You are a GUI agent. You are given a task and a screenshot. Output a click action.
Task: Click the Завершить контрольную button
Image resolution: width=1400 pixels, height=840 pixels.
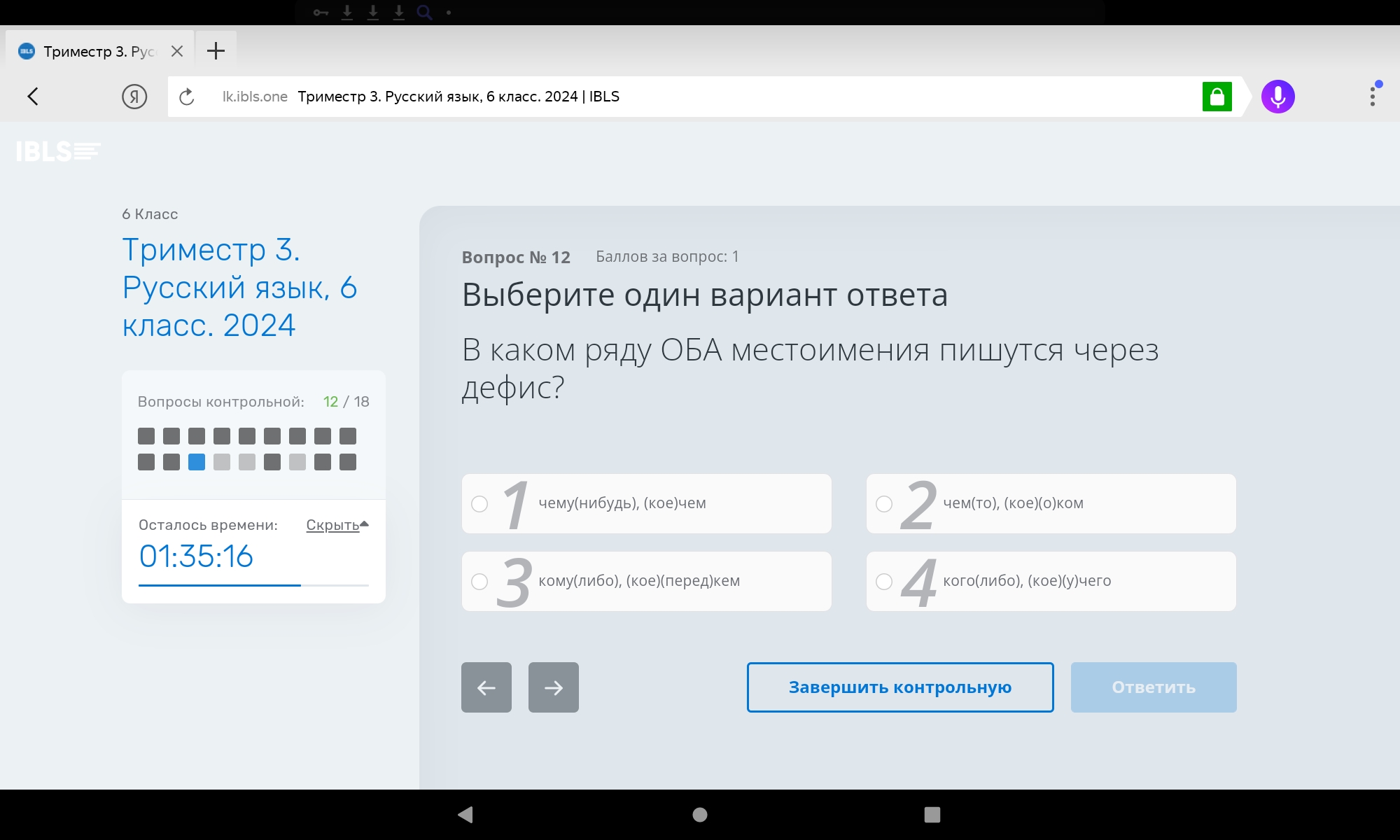(x=900, y=687)
